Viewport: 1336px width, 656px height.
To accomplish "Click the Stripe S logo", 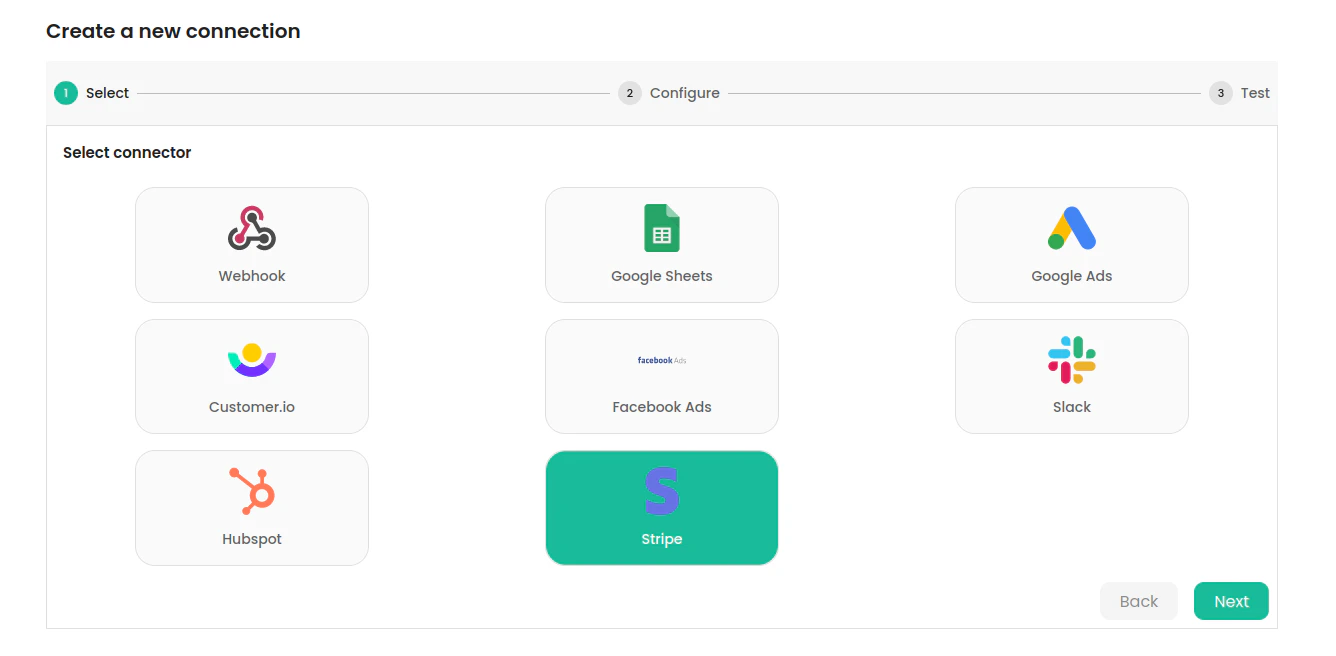I will 662,491.
